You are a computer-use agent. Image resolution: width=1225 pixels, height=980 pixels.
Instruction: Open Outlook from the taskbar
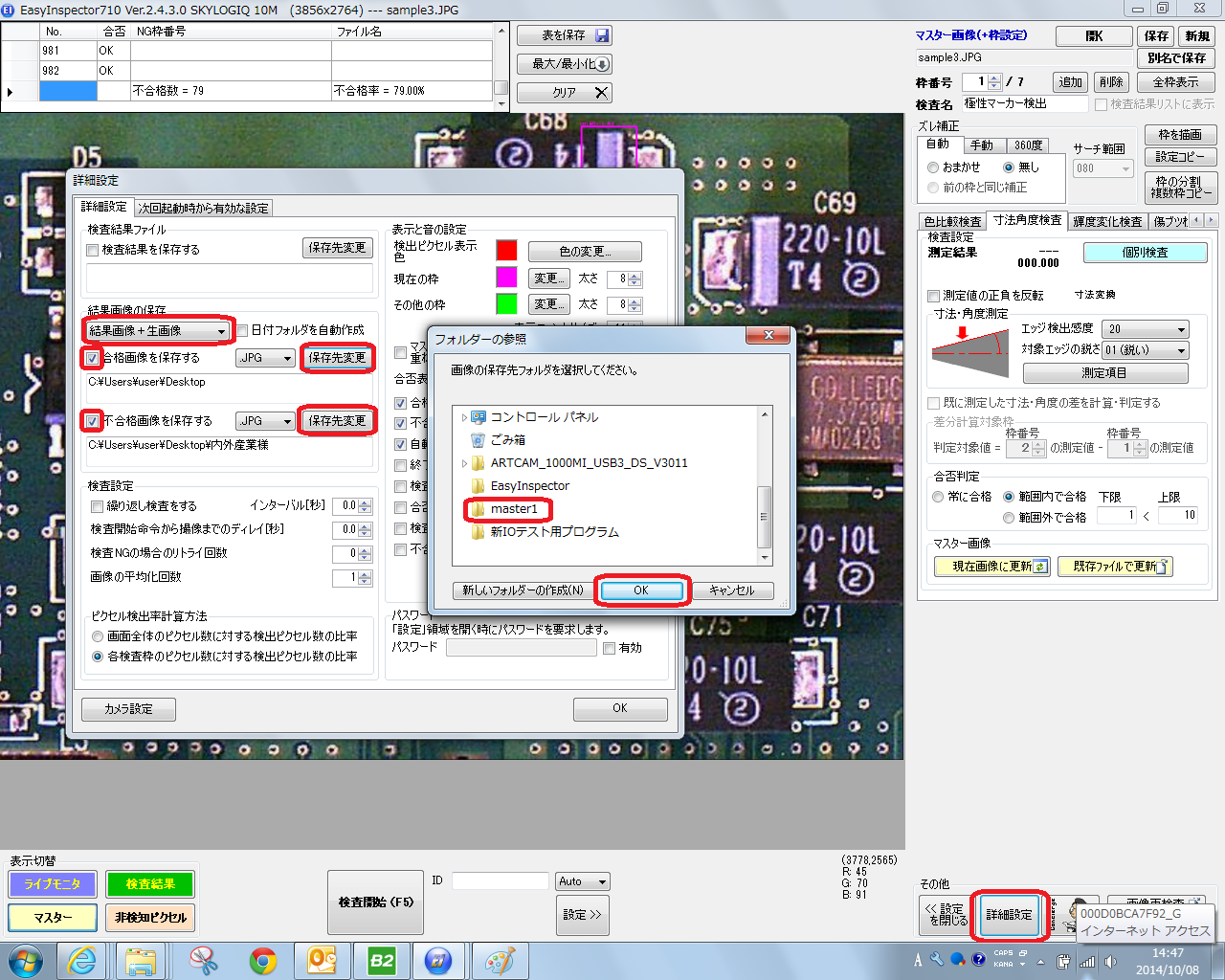click(x=322, y=961)
